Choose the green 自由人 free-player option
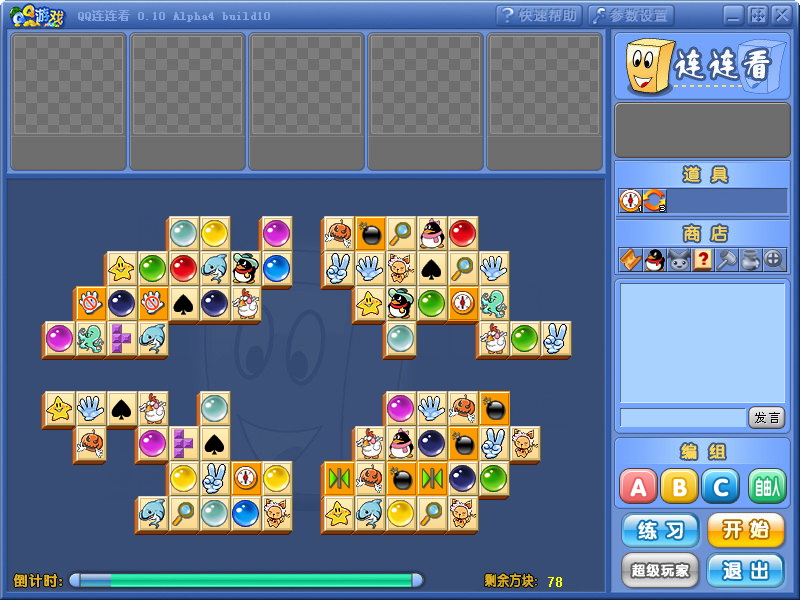The image size is (800, 600). [x=767, y=487]
